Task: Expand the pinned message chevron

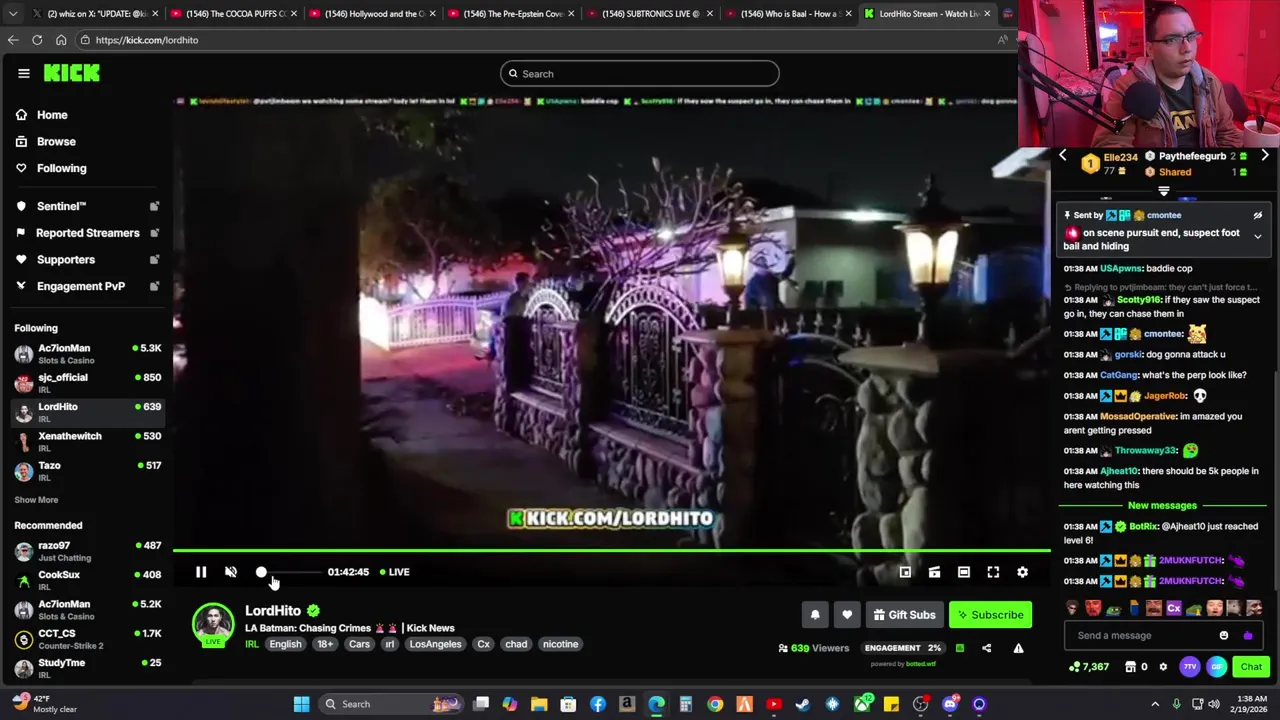Action: [1258, 237]
